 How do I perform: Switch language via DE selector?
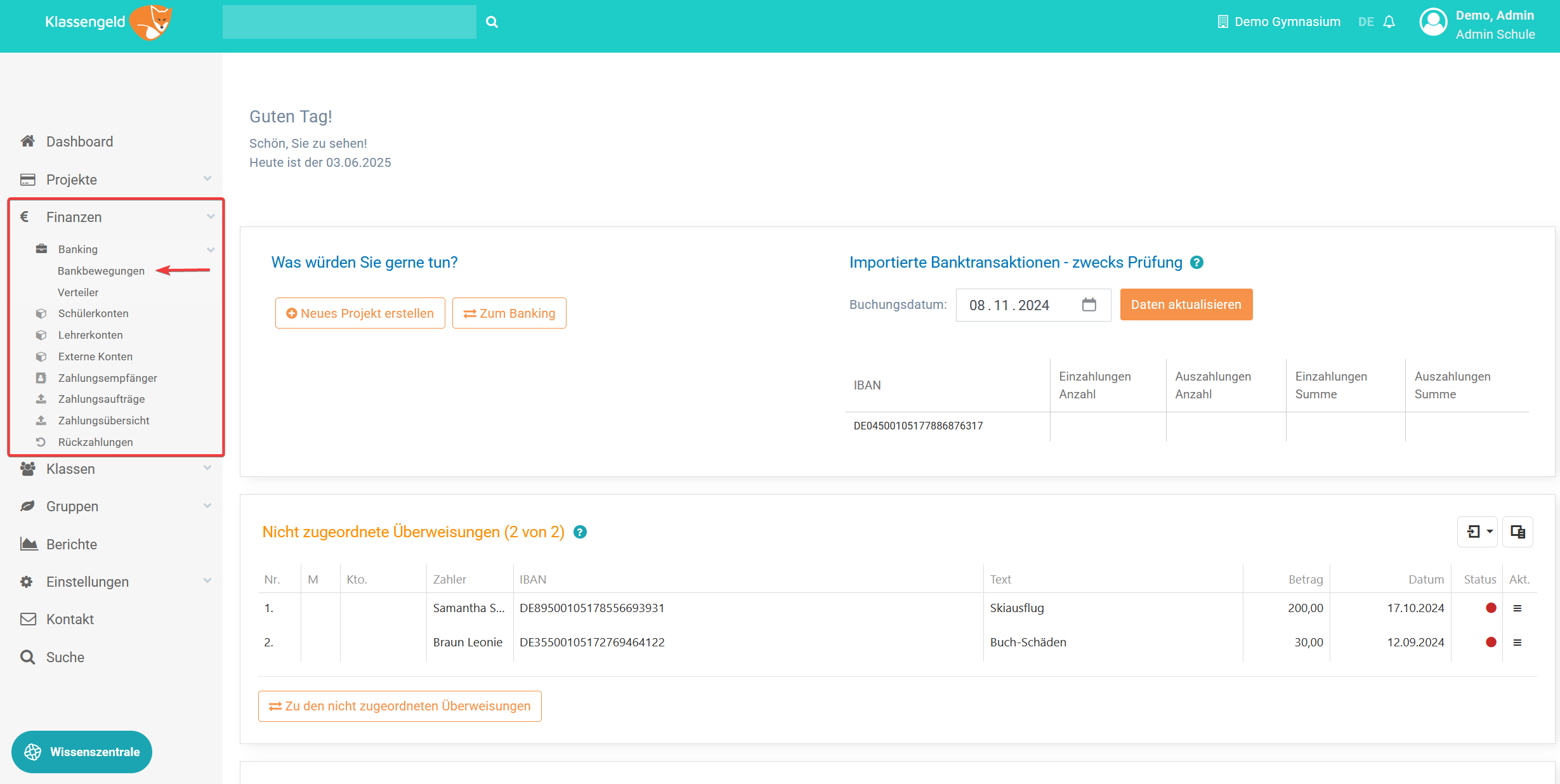click(1366, 22)
